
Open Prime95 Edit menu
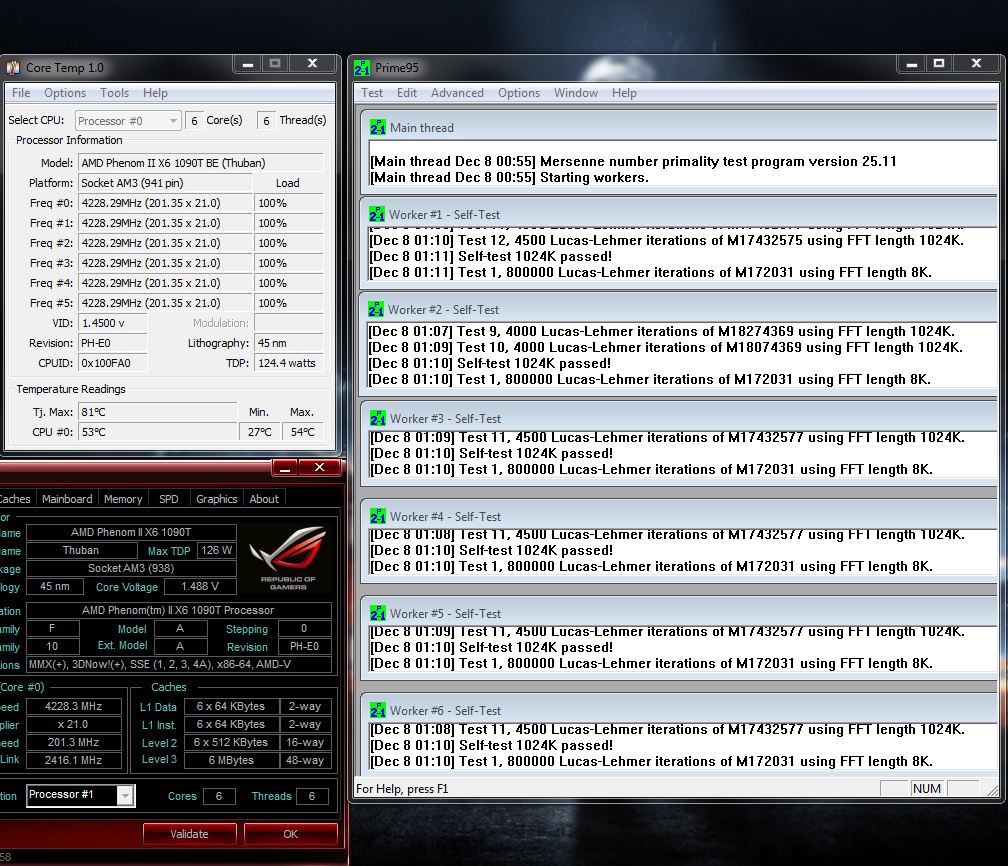[407, 93]
